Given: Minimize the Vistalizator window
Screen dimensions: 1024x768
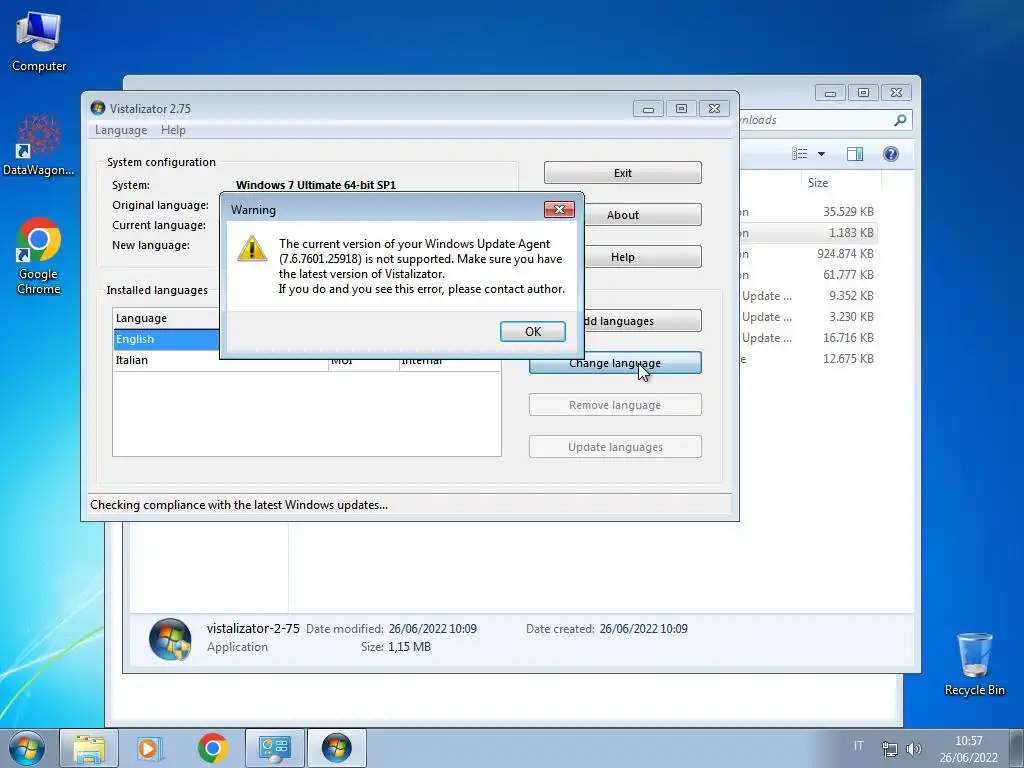Looking at the screenshot, I should (648, 108).
